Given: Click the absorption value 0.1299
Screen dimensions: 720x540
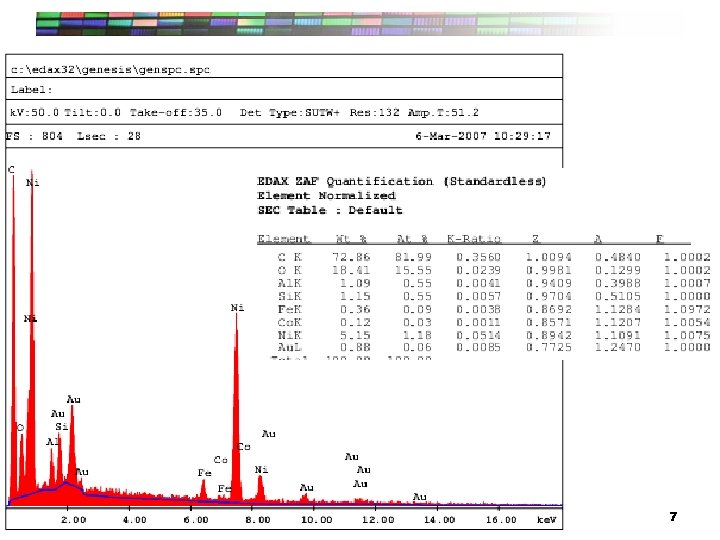Looking at the screenshot, I should [618, 270].
